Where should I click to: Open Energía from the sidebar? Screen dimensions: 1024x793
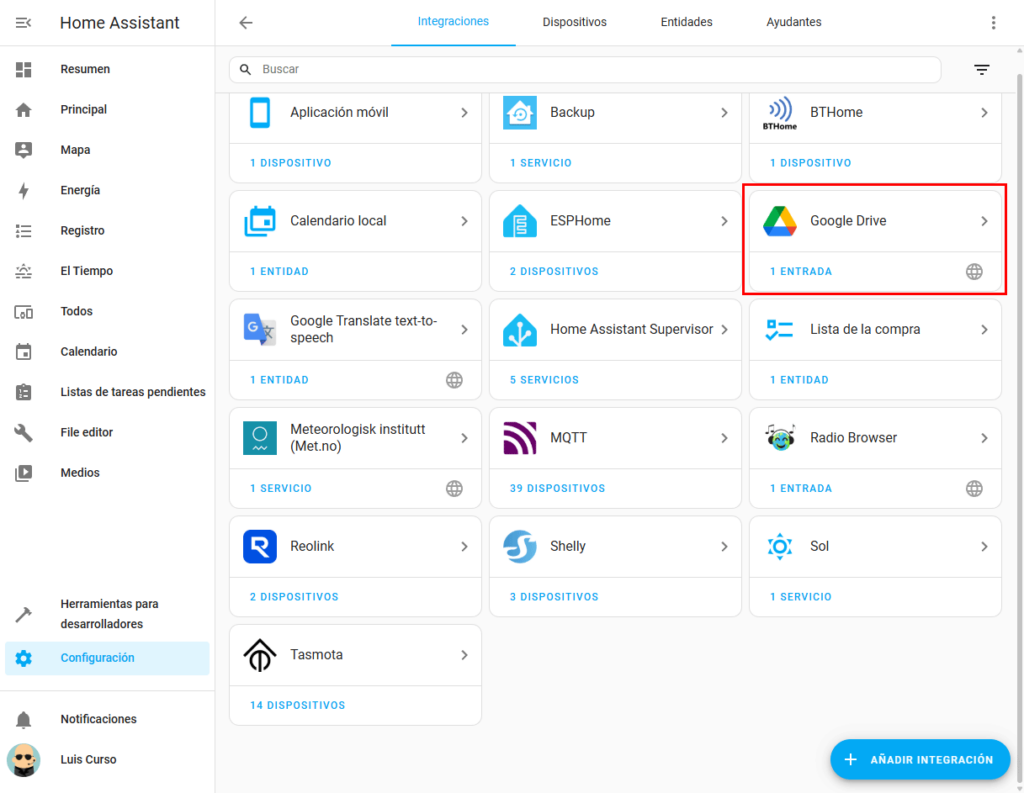coord(80,190)
